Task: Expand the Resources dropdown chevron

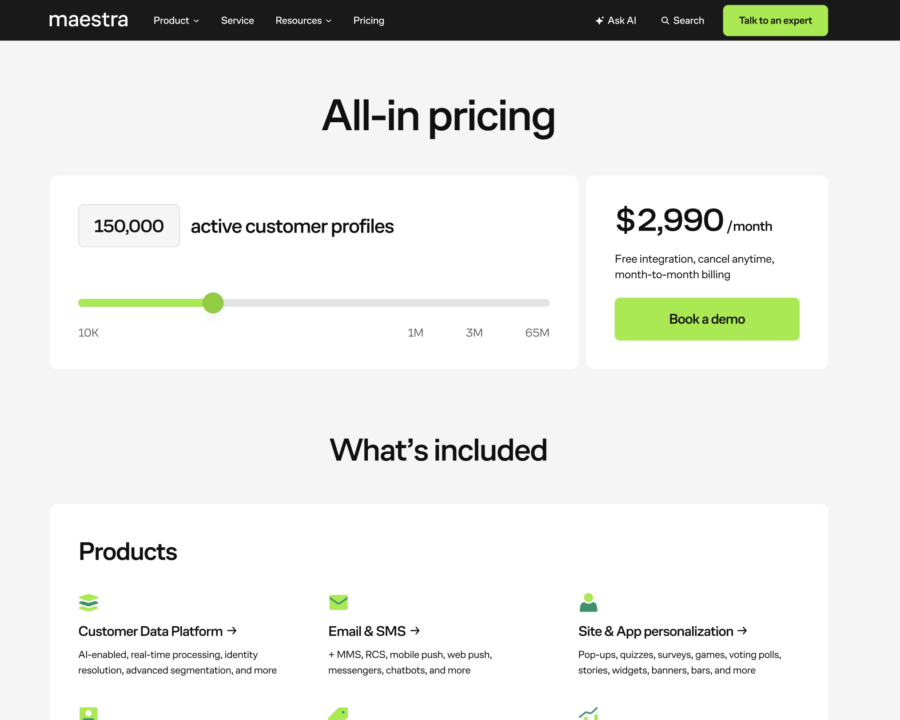Action: (x=329, y=21)
